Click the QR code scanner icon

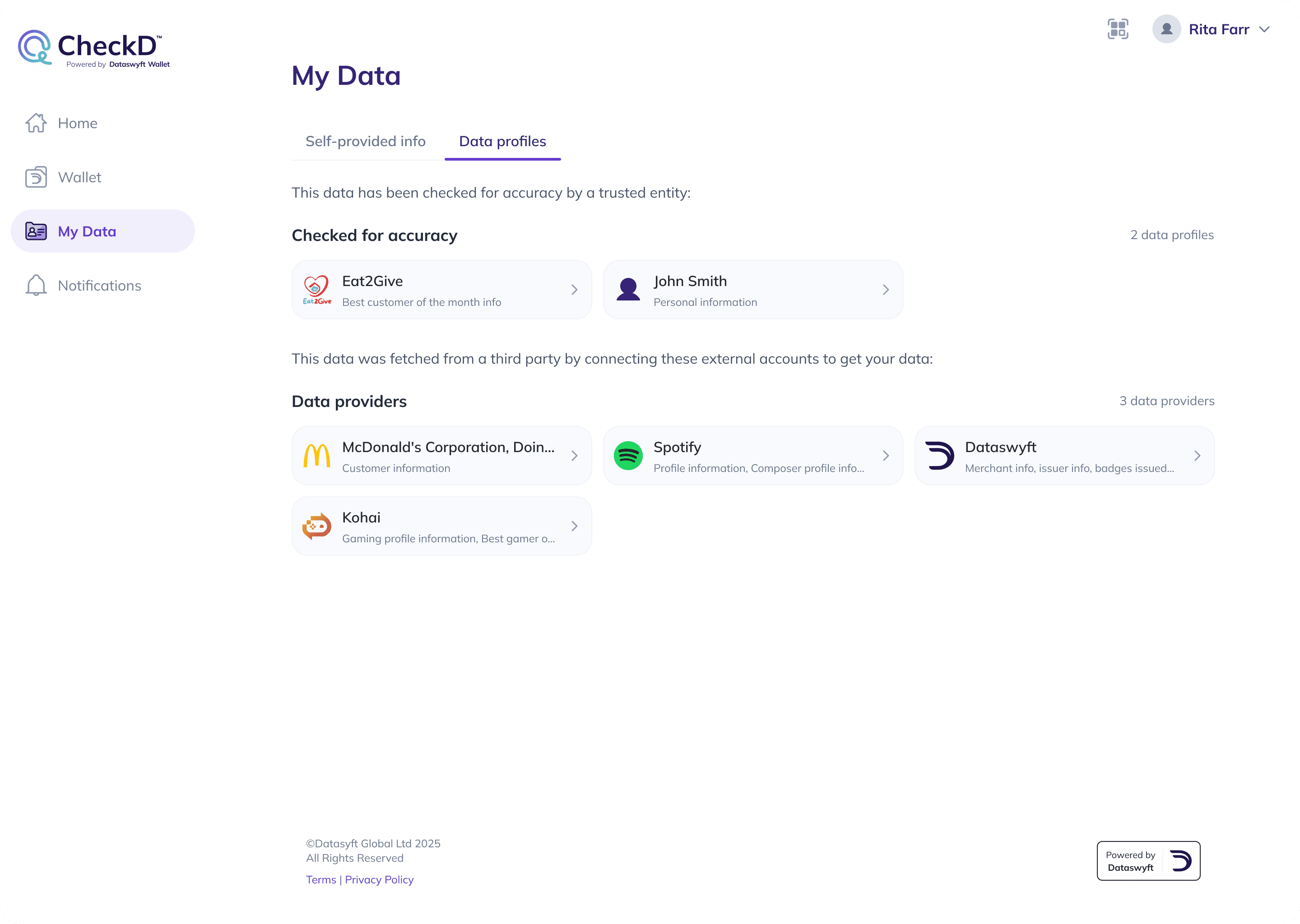coord(1117,29)
